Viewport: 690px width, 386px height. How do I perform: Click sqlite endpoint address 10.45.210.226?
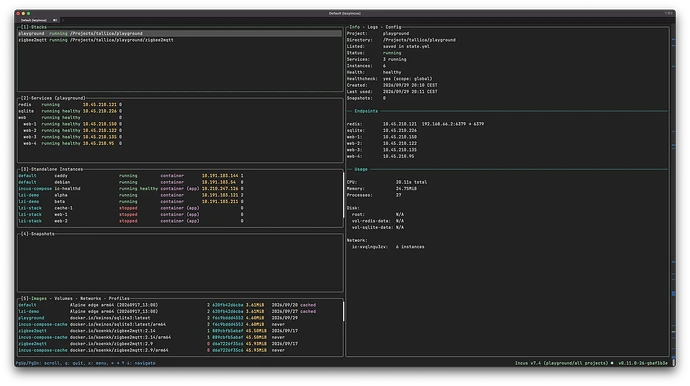(400, 131)
